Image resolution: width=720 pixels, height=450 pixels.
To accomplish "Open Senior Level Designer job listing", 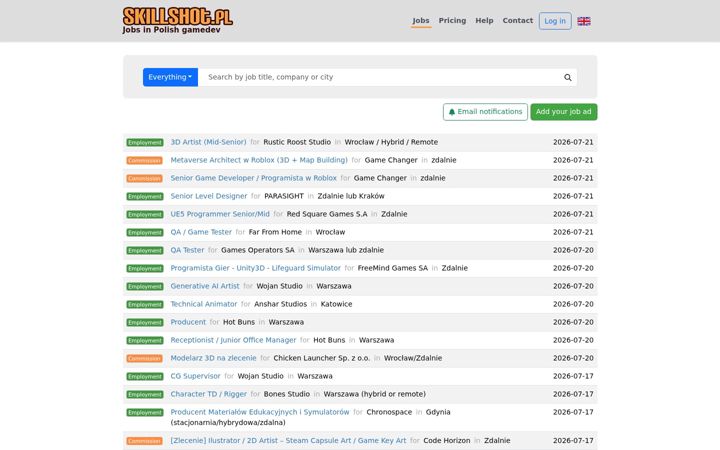I will point(208,196).
